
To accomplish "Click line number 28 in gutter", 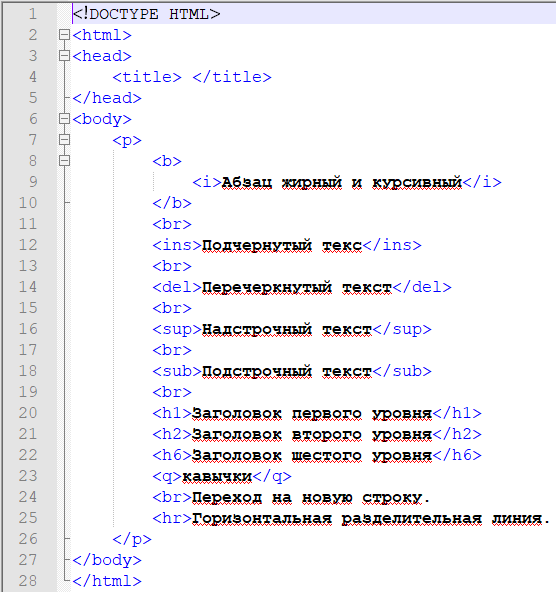I will pos(28,581).
